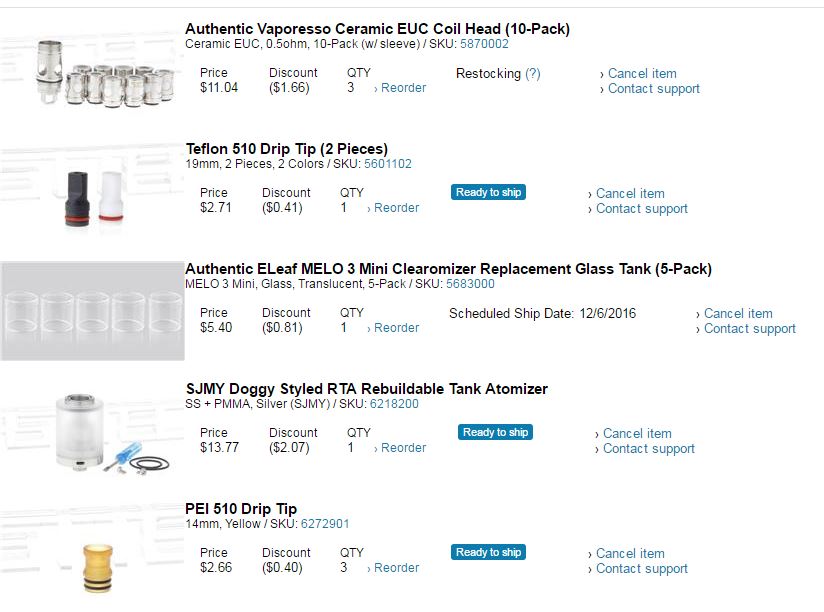Open SKU 5870002 link
This screenshot has width=824, height=612.
click(484, 44)
